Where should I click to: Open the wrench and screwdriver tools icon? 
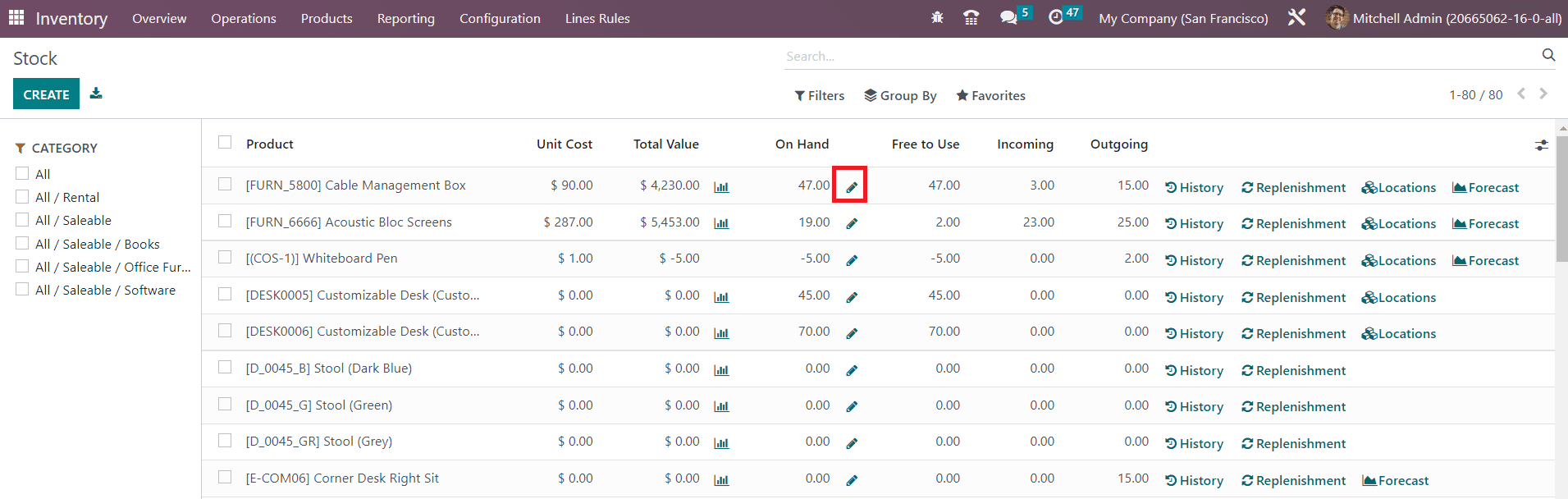(1296, 18)
